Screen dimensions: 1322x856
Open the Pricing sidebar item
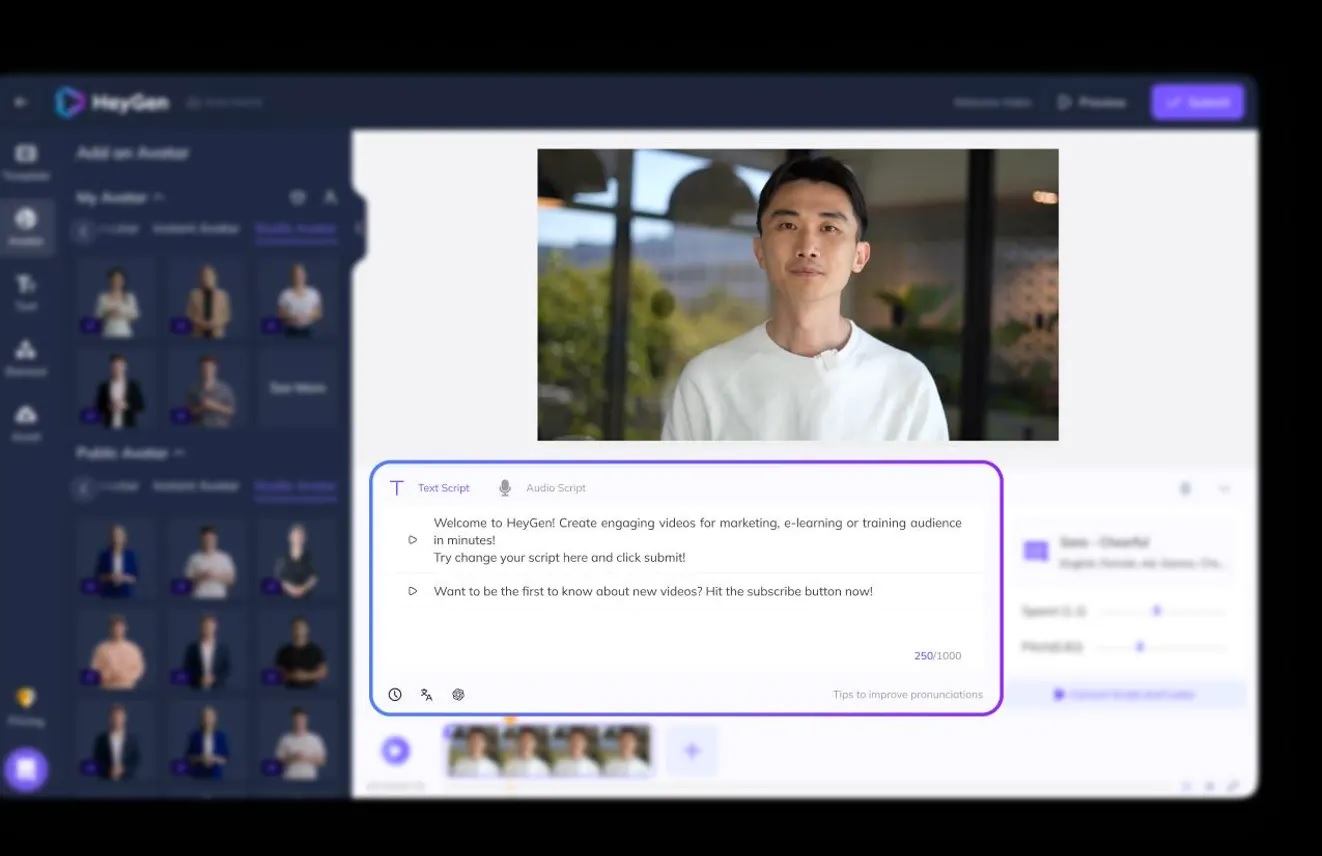tap(26, 705)
